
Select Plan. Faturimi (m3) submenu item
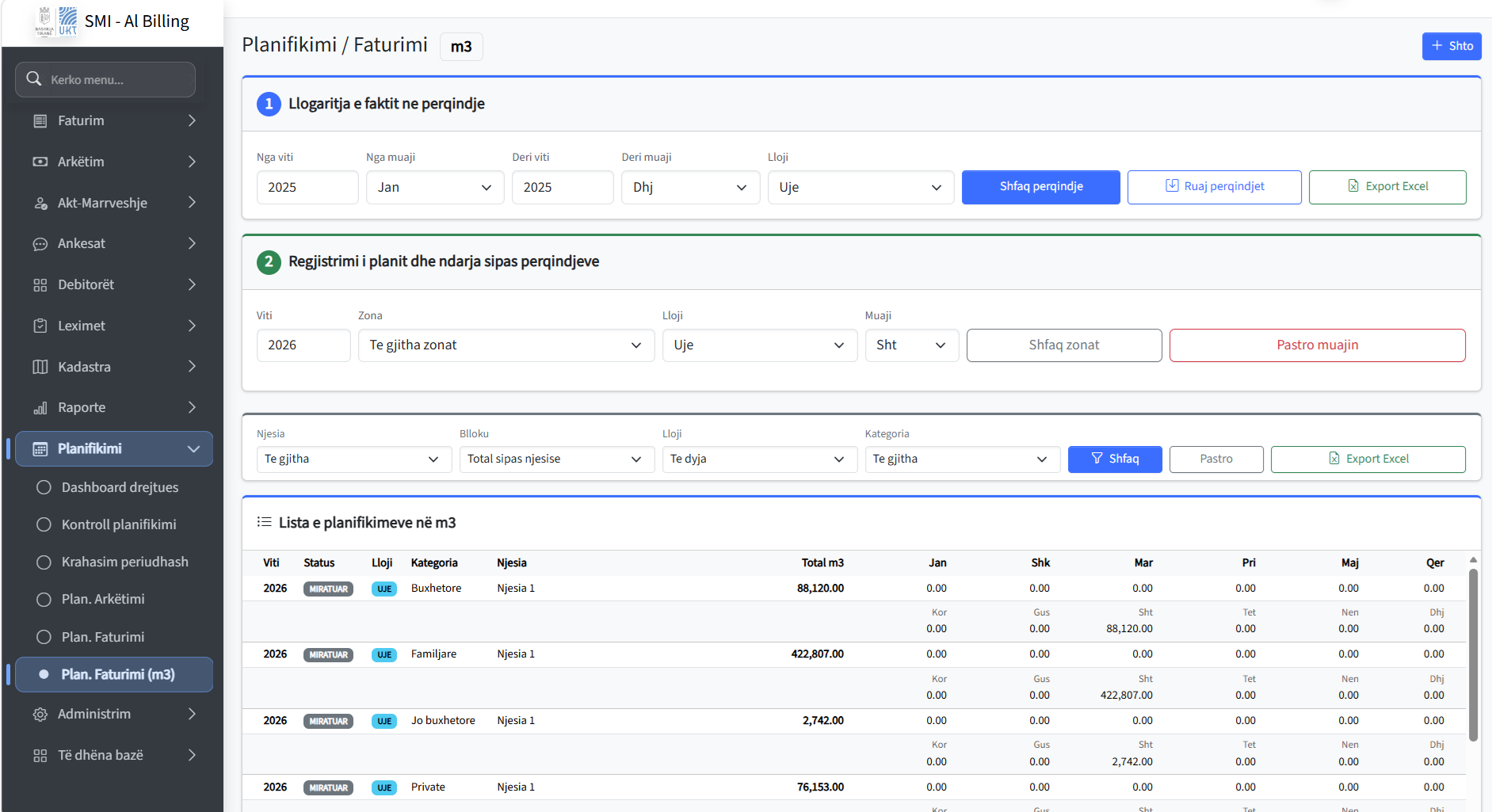[x=113, y=674]
